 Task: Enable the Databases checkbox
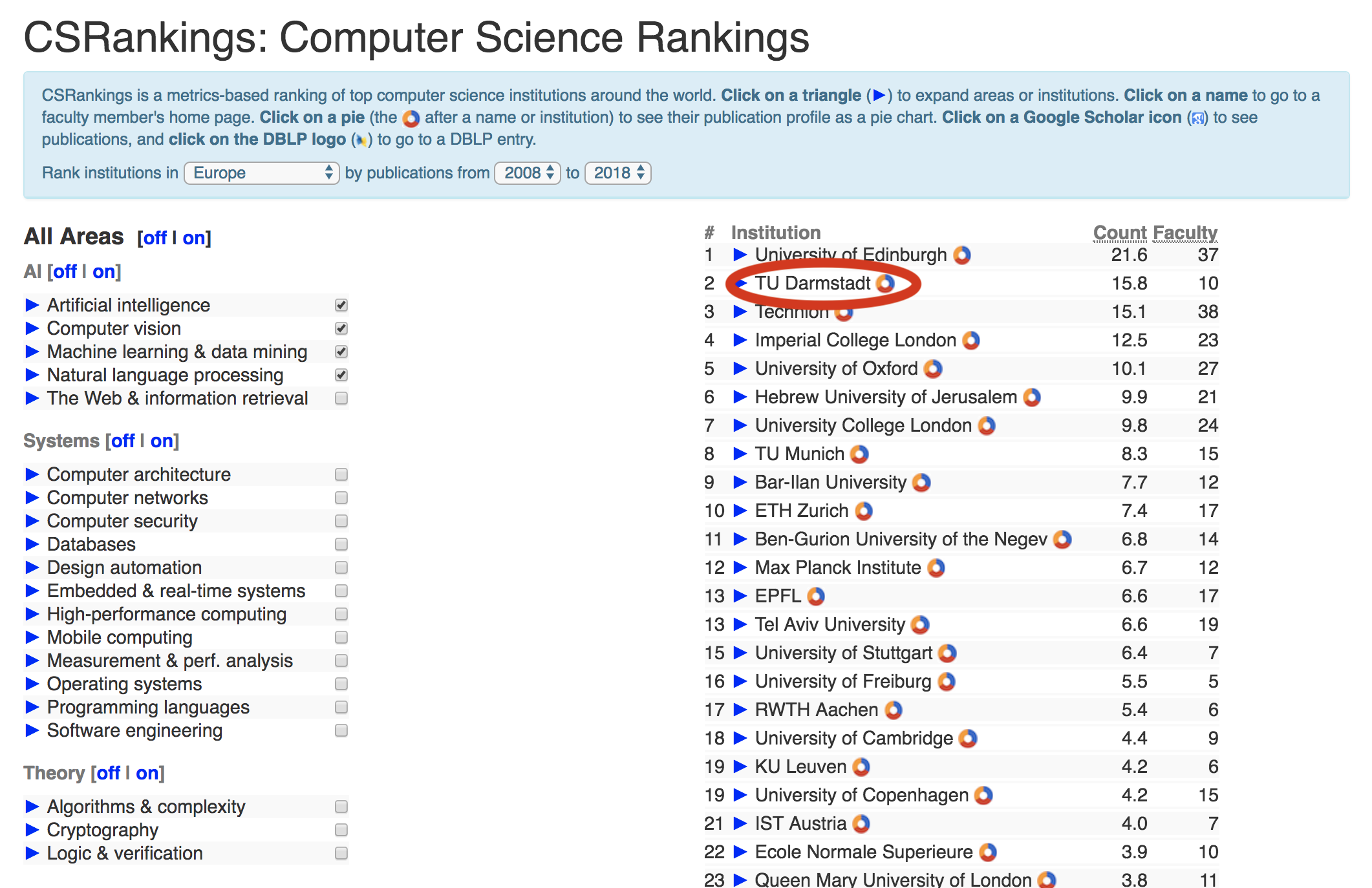(x=341, y=544)
